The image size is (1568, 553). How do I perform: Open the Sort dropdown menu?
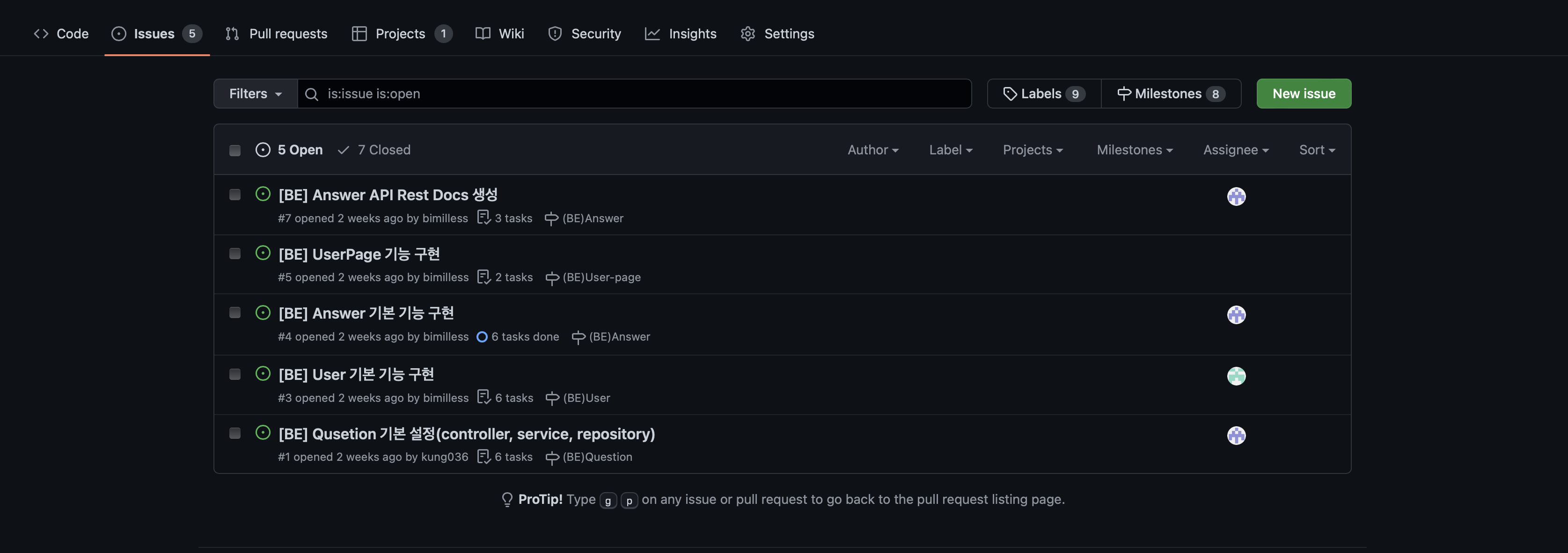tap(1317, 150)
